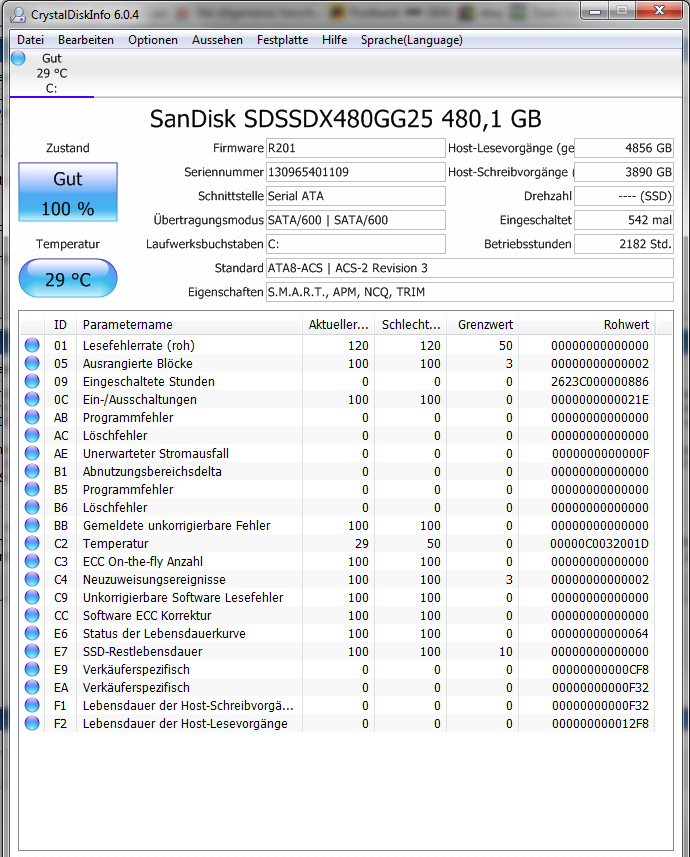Open the Optionen menu

click(153, 40)
